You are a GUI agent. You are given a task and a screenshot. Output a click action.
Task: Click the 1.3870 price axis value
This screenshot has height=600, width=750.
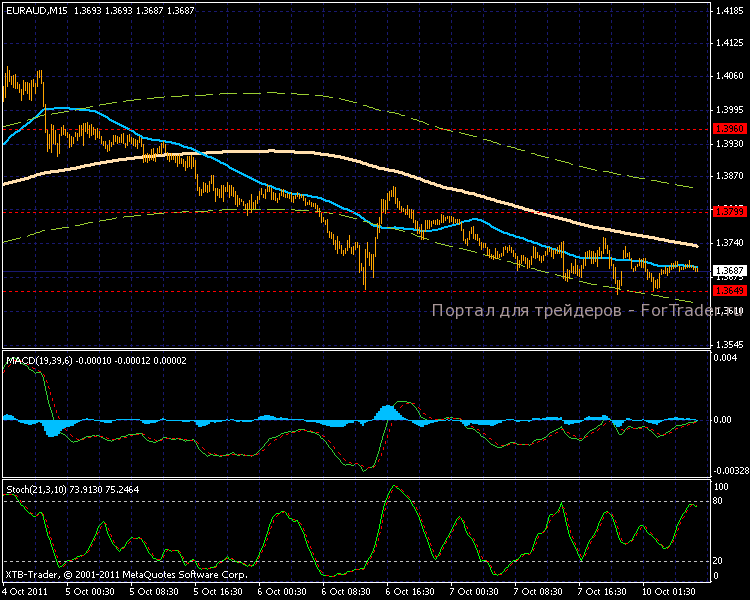pos(730,176)
